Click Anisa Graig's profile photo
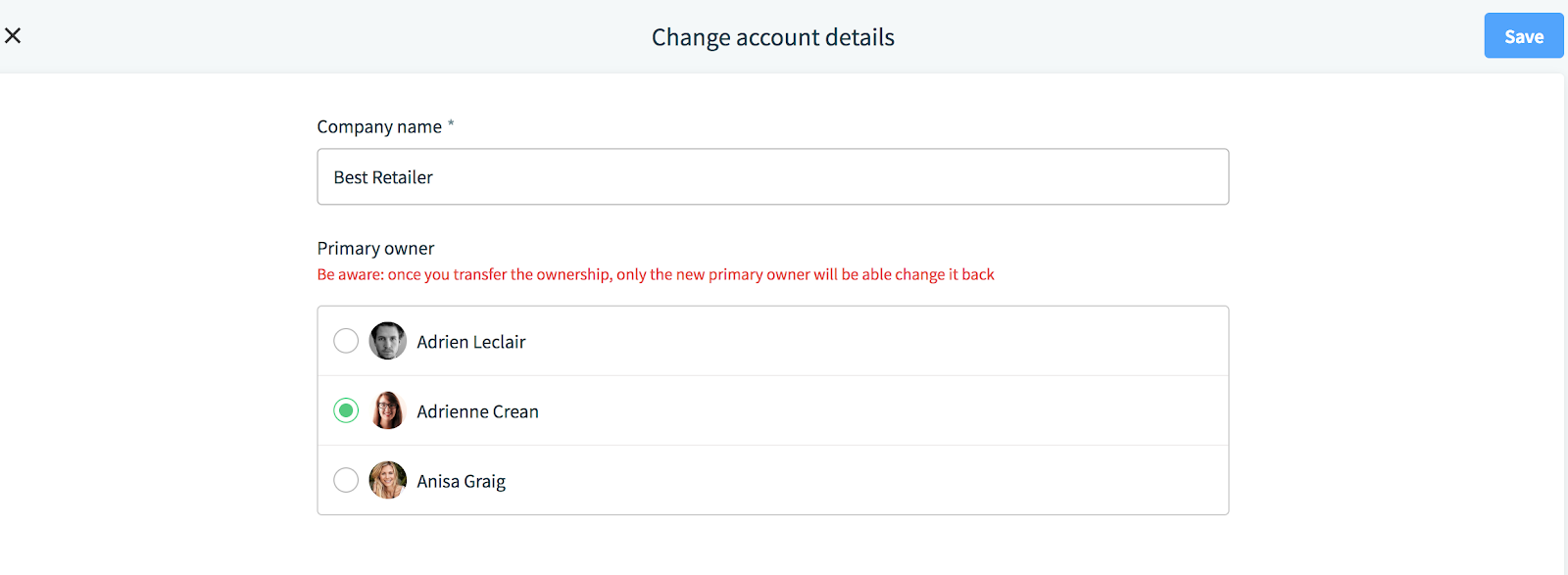Screen dimensions: 1568x575 point(387,480)
